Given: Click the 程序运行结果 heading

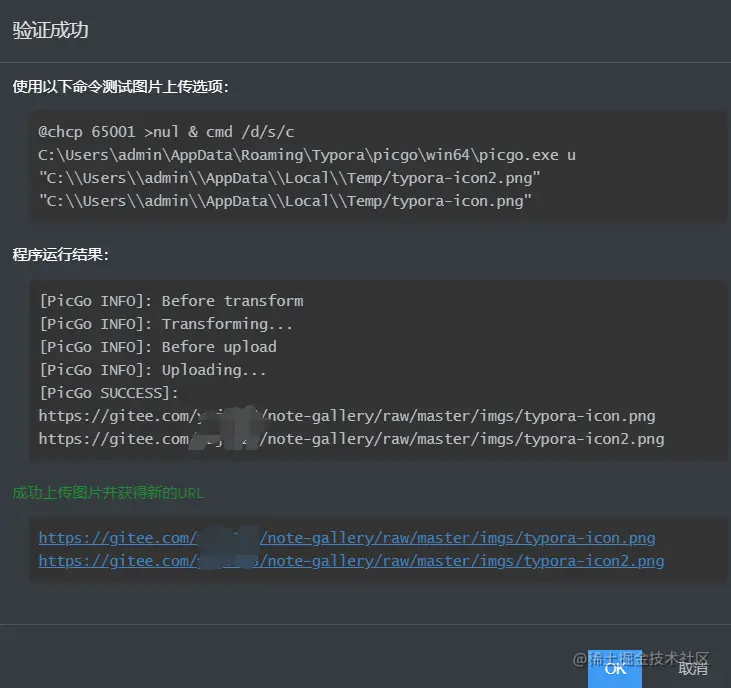Looking at the screenshot, I should (x=60, y=255).
